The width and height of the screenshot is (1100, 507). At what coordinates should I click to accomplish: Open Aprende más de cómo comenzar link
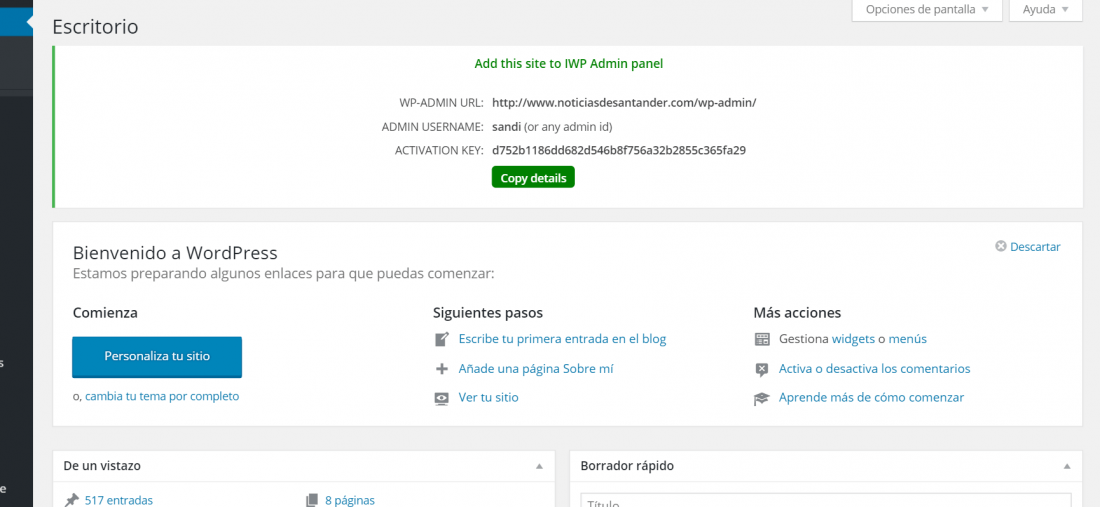(871, 398)
